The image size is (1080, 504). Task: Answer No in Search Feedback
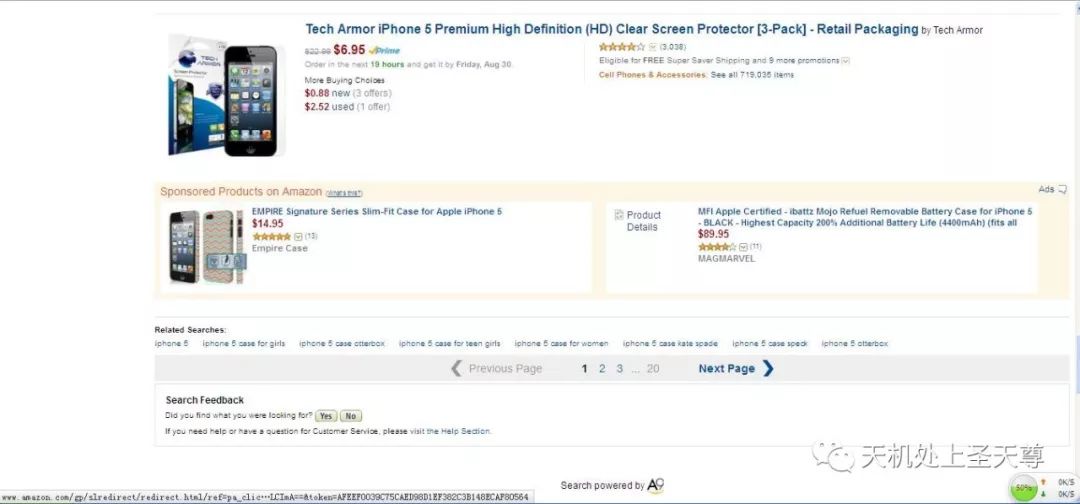pyautogui.click(x=350, y=415)
